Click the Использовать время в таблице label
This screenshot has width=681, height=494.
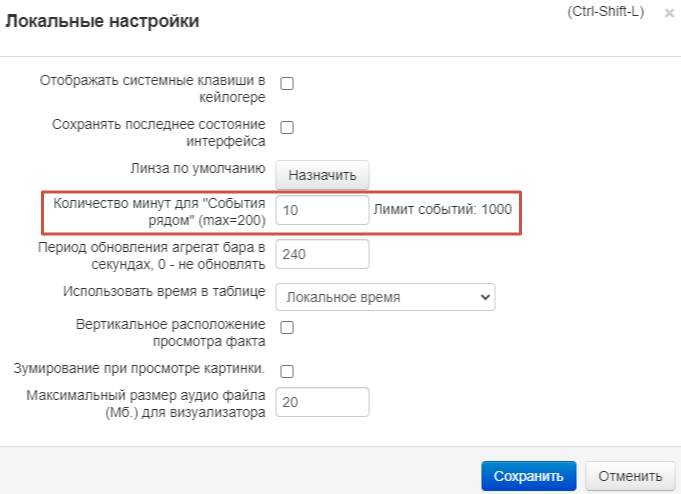coord(164,291)
